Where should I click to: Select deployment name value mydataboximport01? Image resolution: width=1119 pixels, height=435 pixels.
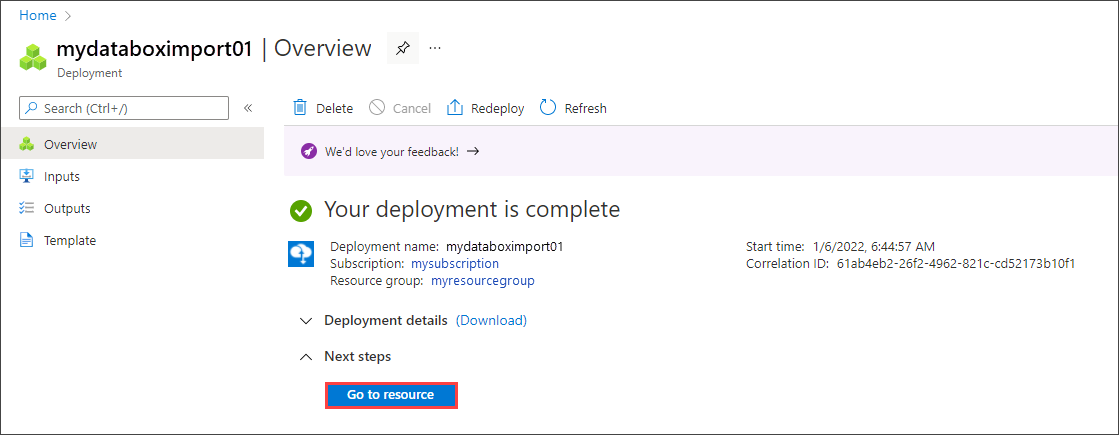(505, 247)
